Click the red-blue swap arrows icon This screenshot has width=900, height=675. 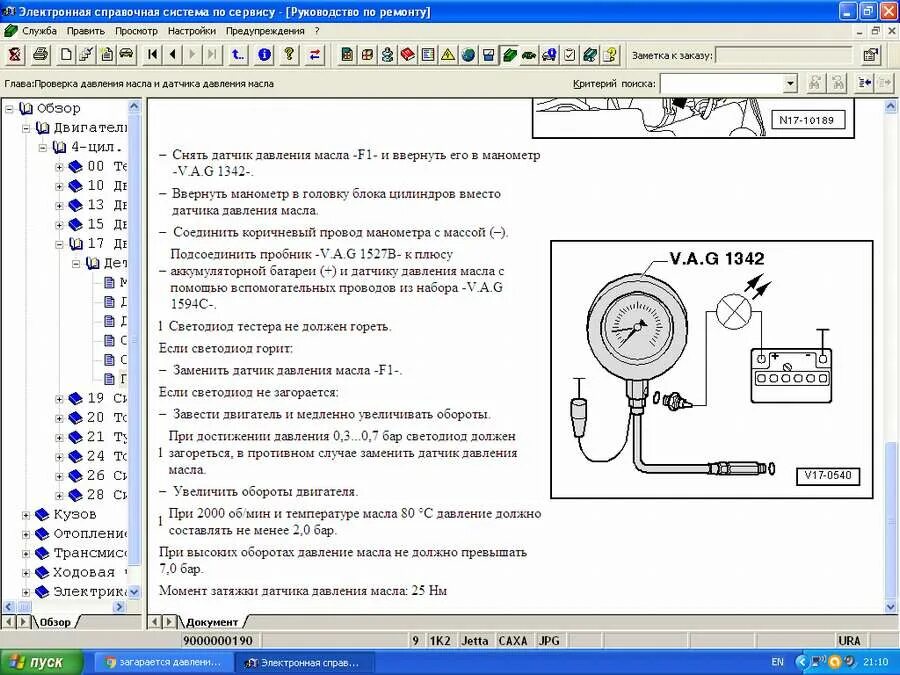click(315, 55)
